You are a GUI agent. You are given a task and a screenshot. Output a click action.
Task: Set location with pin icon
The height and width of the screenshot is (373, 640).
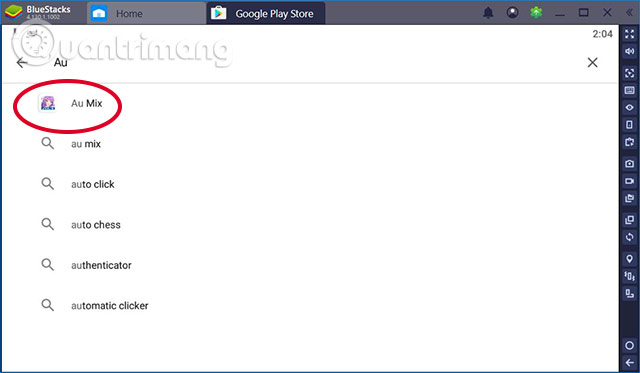pos(629,259)
